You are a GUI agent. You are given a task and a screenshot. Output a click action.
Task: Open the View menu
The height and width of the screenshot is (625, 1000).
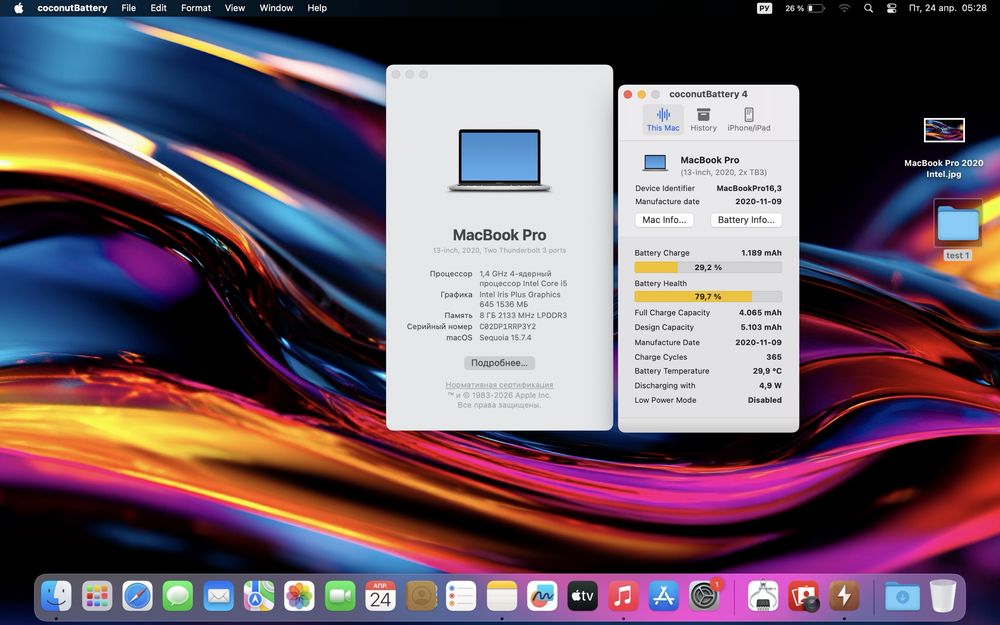tap(235, 8)
